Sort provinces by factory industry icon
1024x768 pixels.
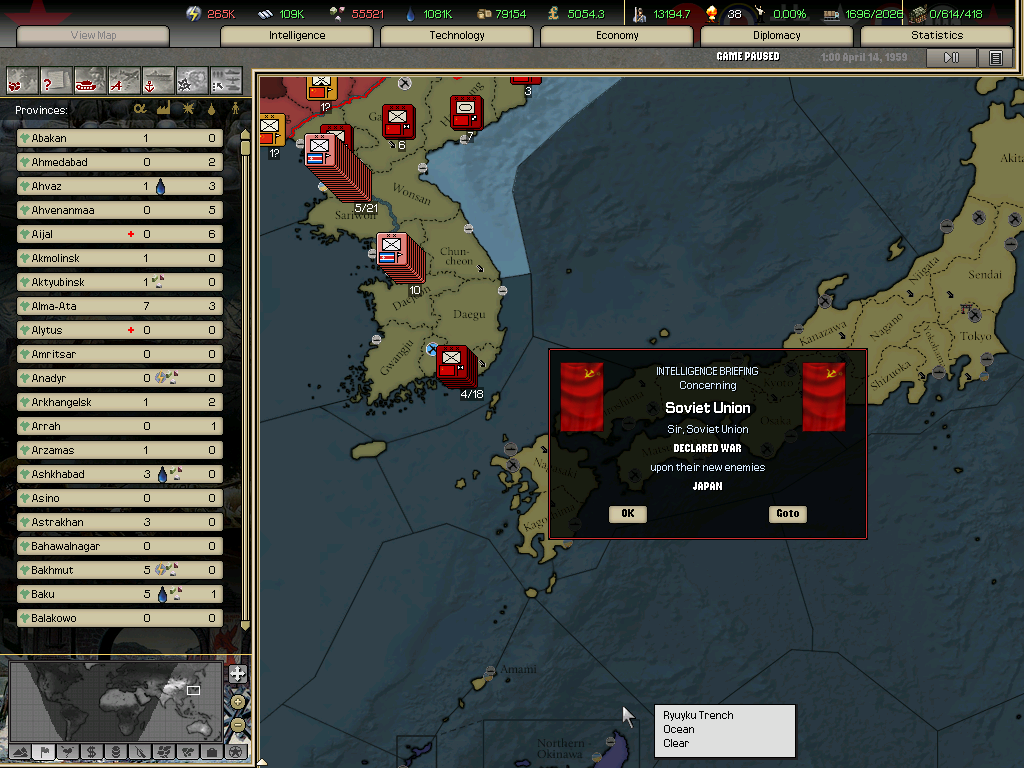(x=163, y=109)
